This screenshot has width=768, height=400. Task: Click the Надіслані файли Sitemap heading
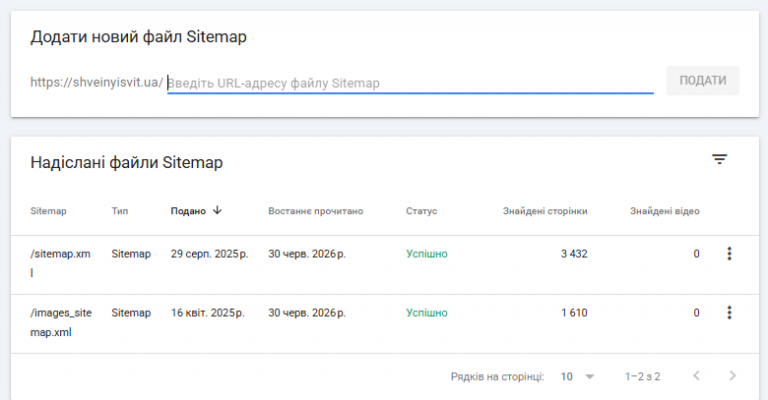click(126, 162)
